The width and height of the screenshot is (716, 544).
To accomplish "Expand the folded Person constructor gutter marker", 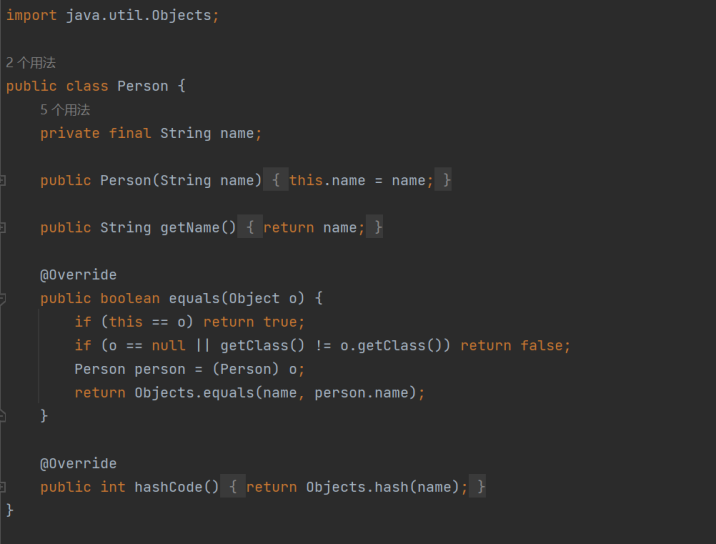I will (x=3, y=181).
